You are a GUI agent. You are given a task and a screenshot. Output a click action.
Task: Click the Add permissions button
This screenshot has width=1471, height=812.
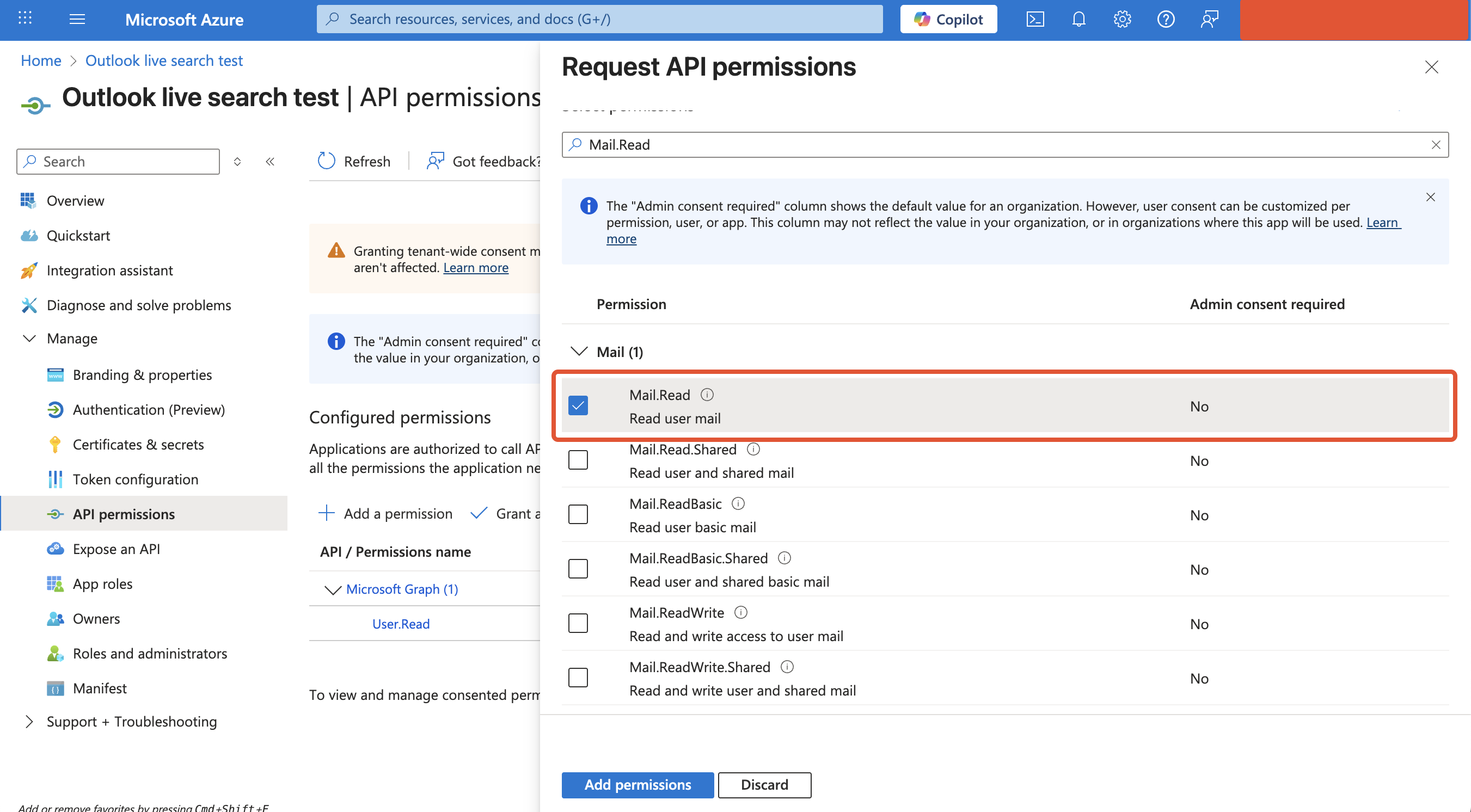click(638, 785)
